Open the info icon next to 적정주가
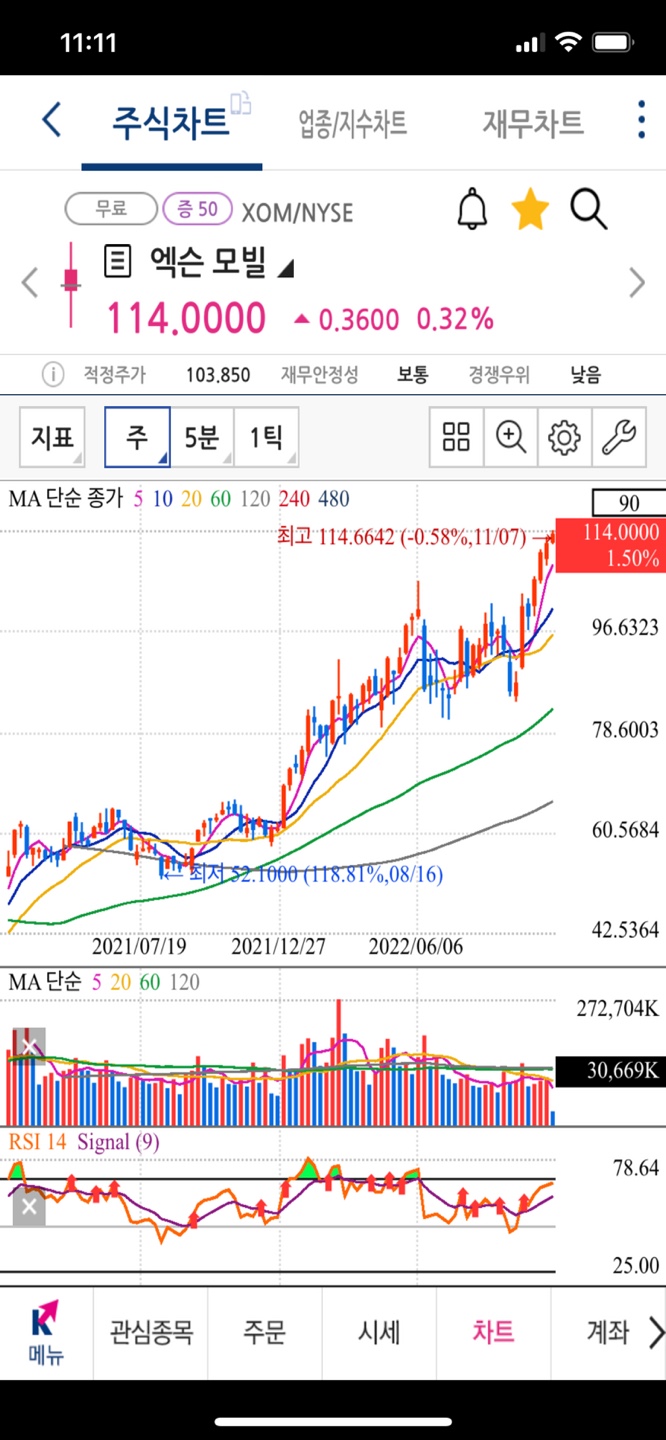Image resolution: width=666 pixels, height=1440 pixels. (x=52, y=375)
